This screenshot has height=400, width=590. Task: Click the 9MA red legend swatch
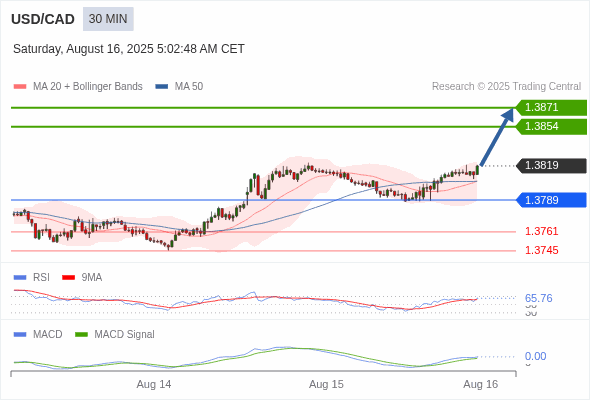pos(68,277)
